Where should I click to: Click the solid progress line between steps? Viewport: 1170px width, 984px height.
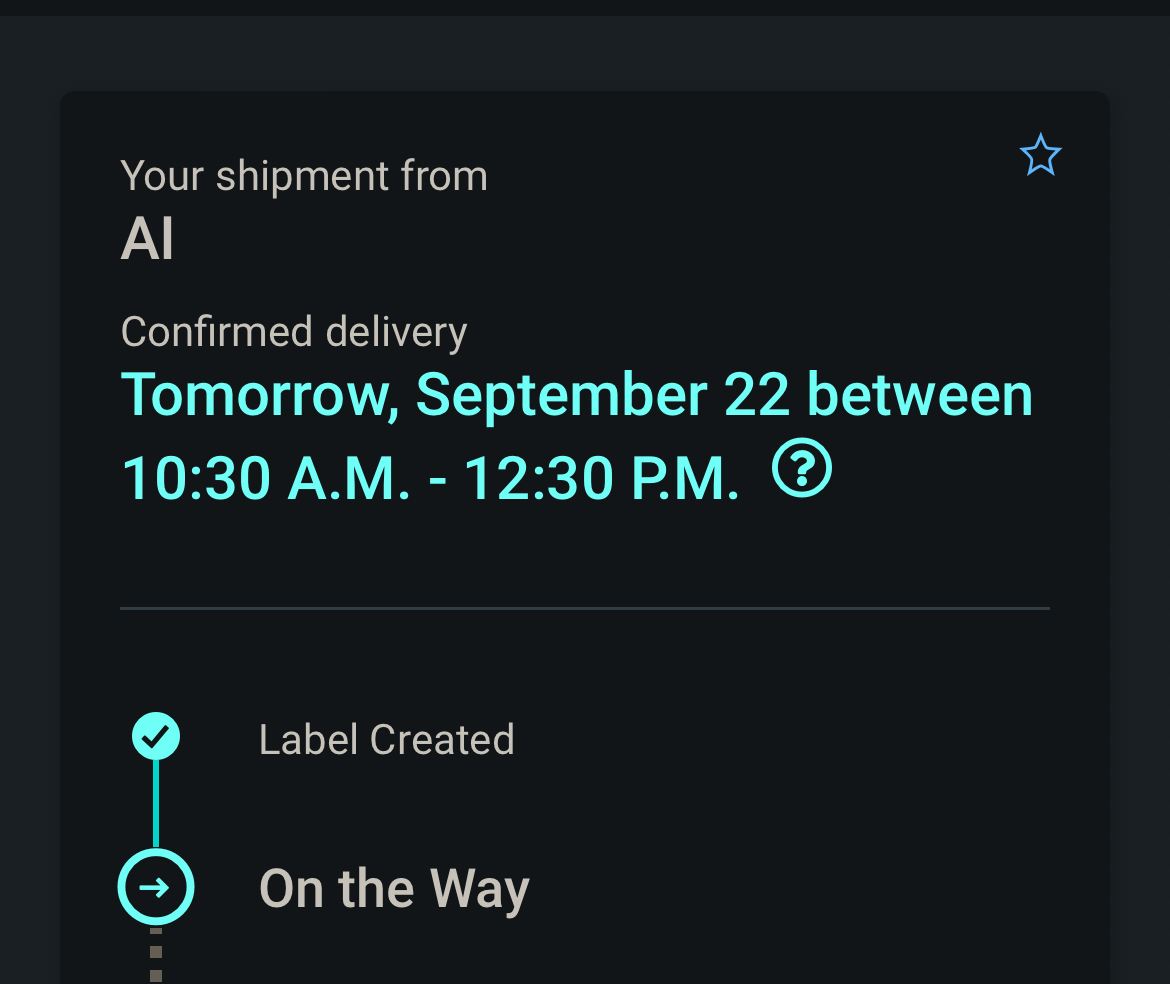(156, 802)
